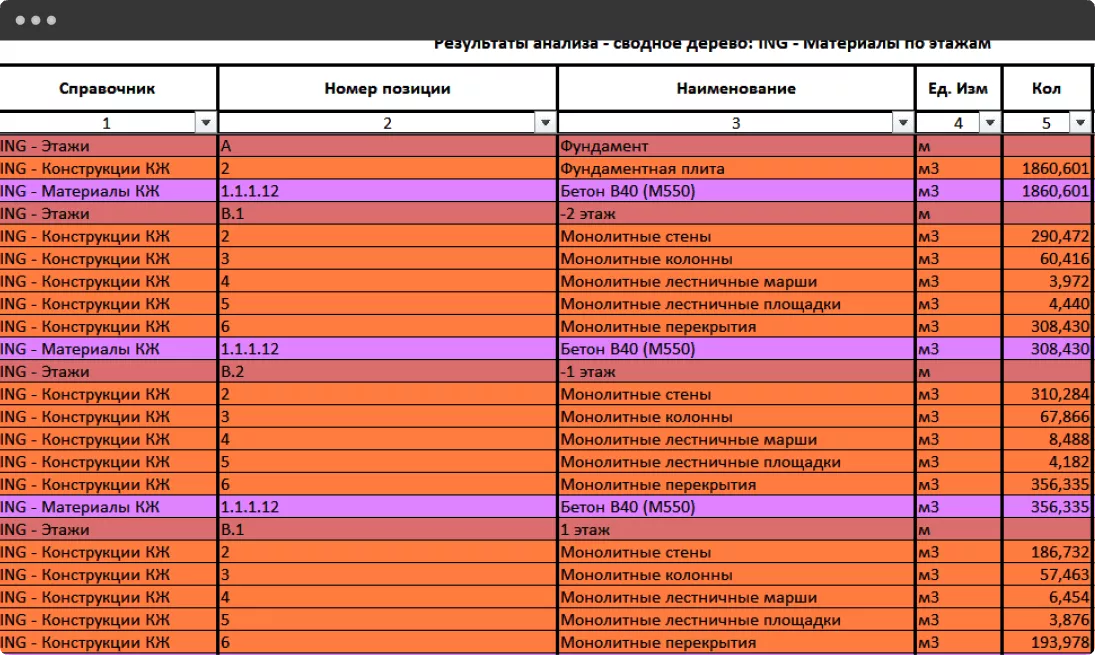
Task: Select the quantity cell showing 290,472
Action: pos(1046,236)
